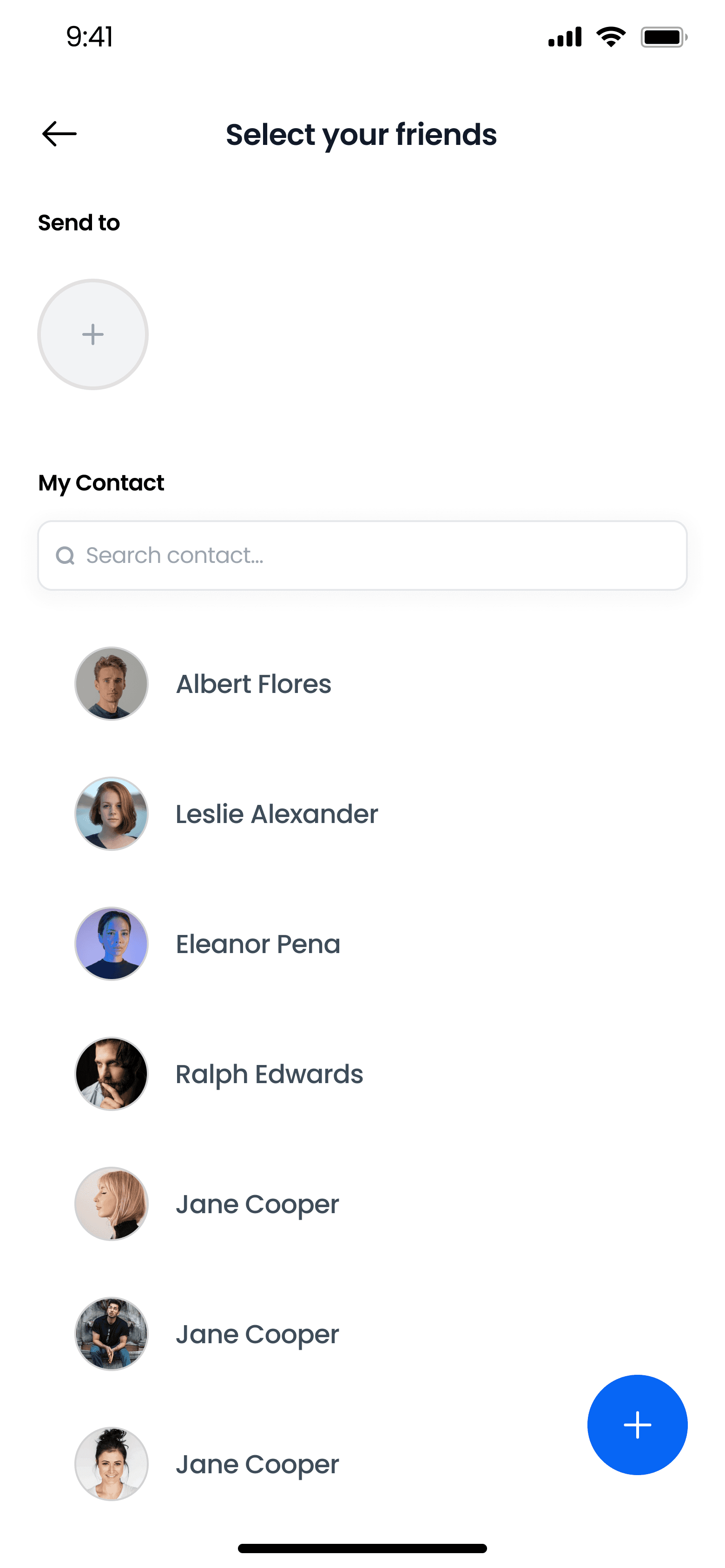The height and width of the screenshot is (1568, 725).
Task: Tap the gray add recipient circle
Action: coord(92,334)
